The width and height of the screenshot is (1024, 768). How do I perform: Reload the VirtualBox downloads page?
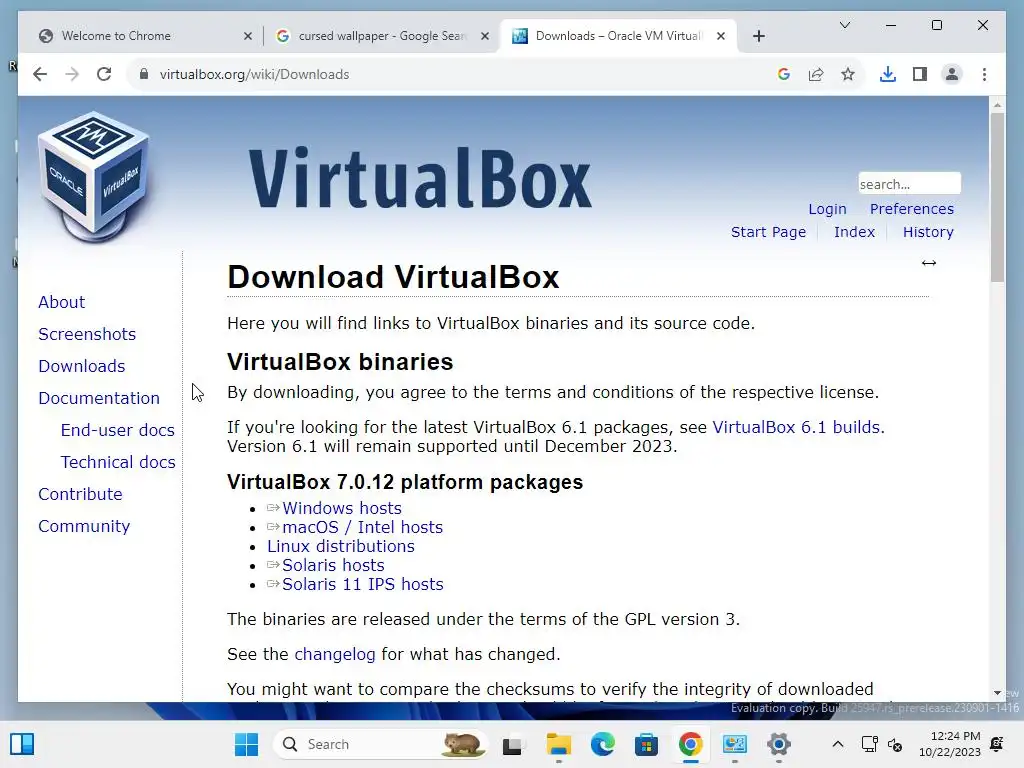point(104,74)
